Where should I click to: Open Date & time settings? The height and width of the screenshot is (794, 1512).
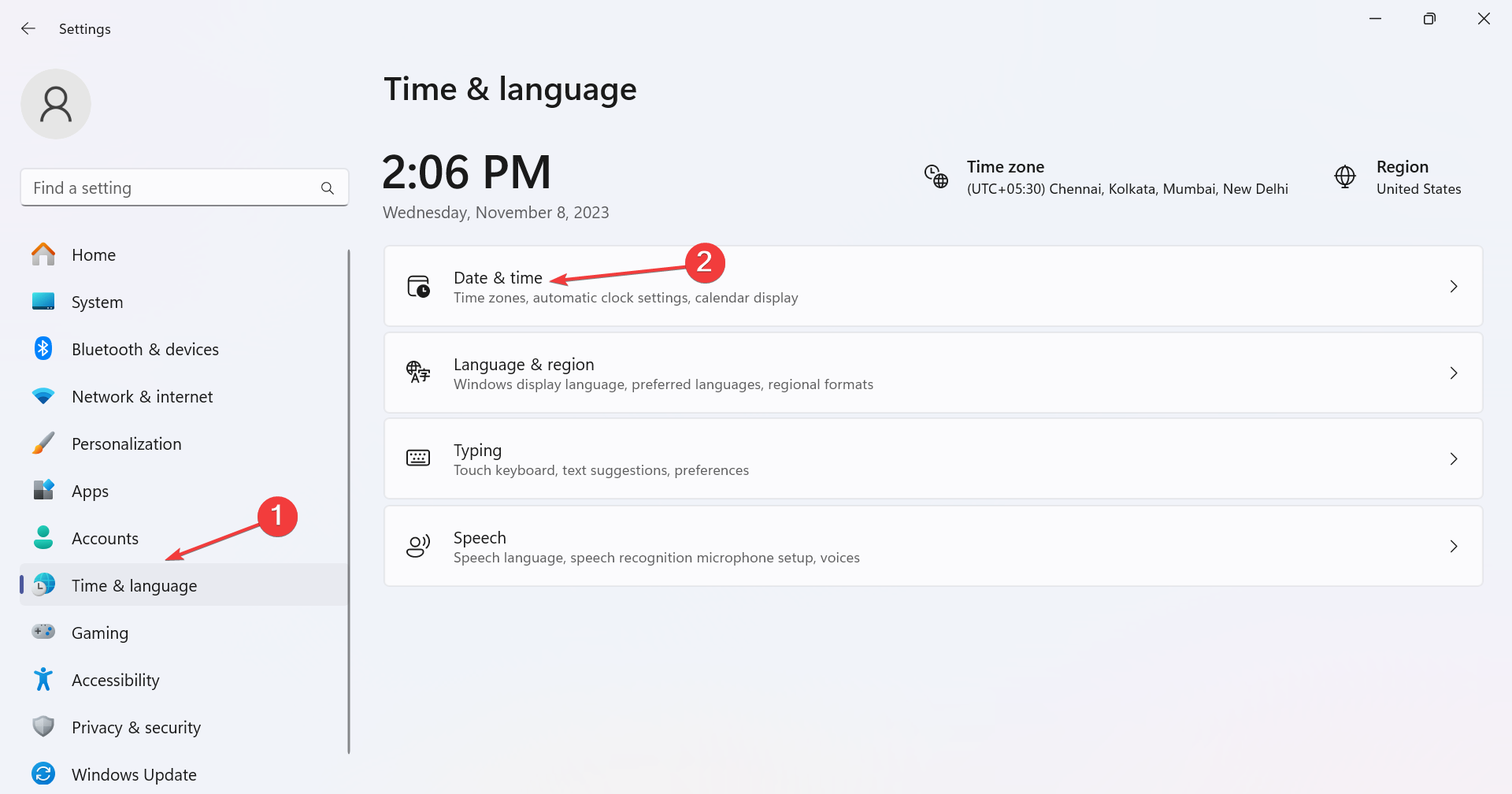(933, 286)
